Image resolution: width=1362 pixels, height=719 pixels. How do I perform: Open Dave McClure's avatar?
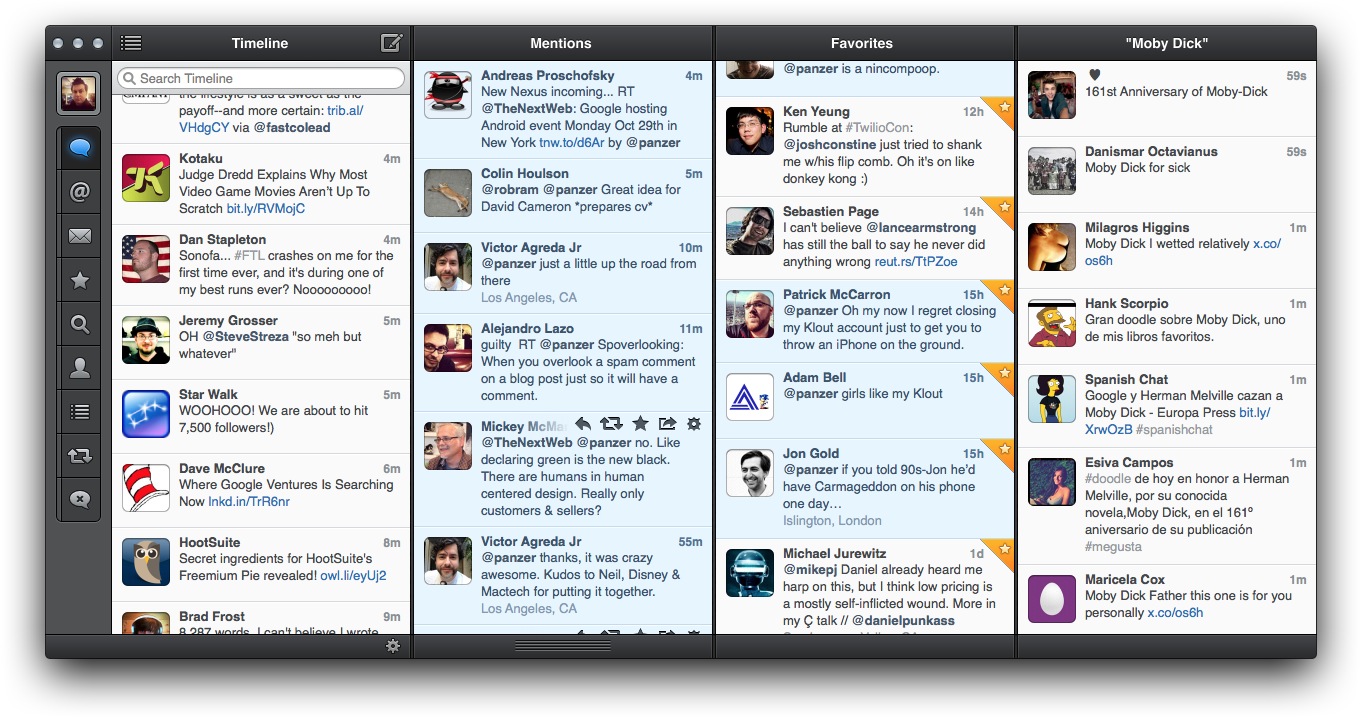pos(146,489)
